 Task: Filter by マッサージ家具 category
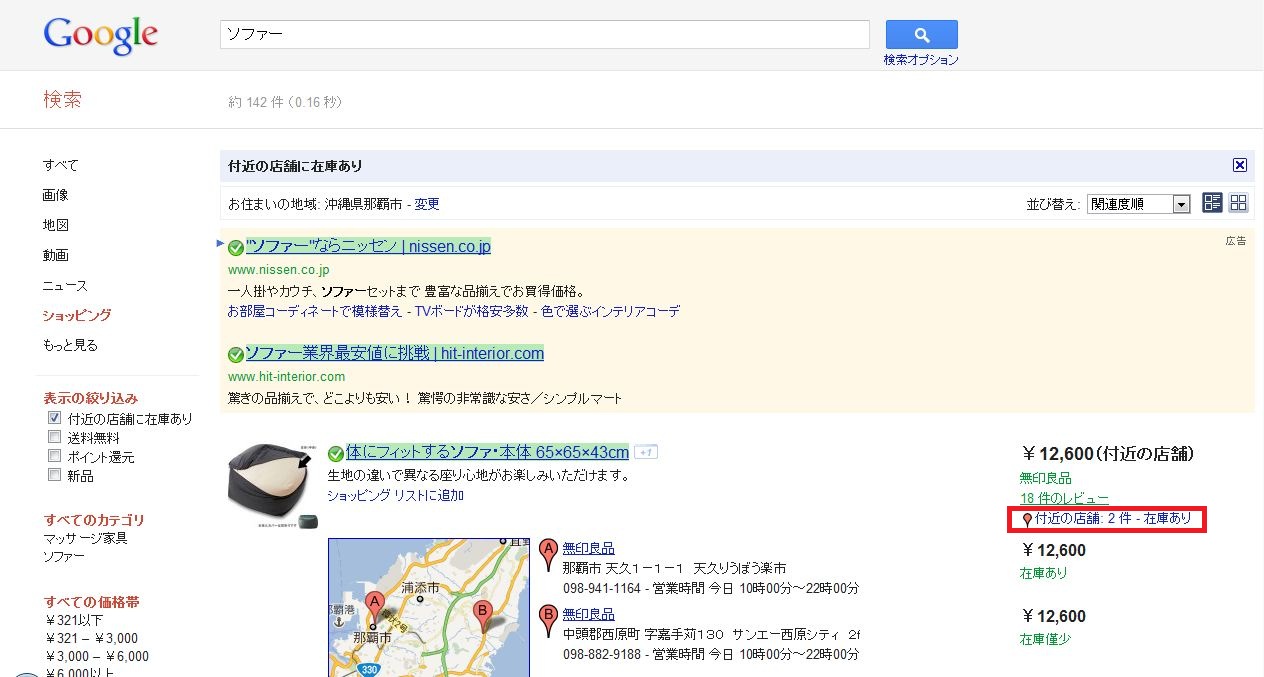coord(85,538)
